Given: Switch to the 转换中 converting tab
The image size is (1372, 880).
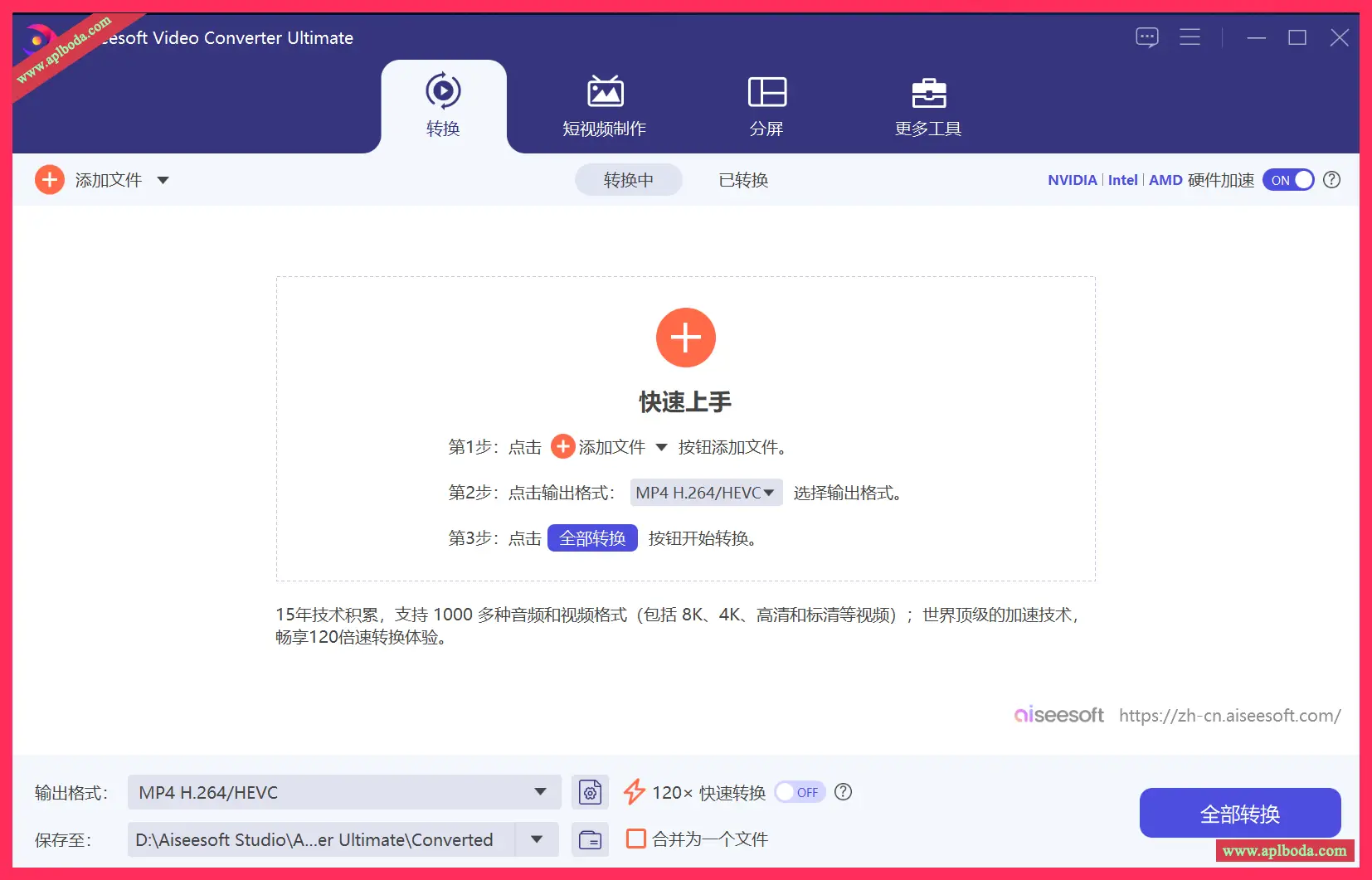Looking at the screenshot, I should (629, 180).
